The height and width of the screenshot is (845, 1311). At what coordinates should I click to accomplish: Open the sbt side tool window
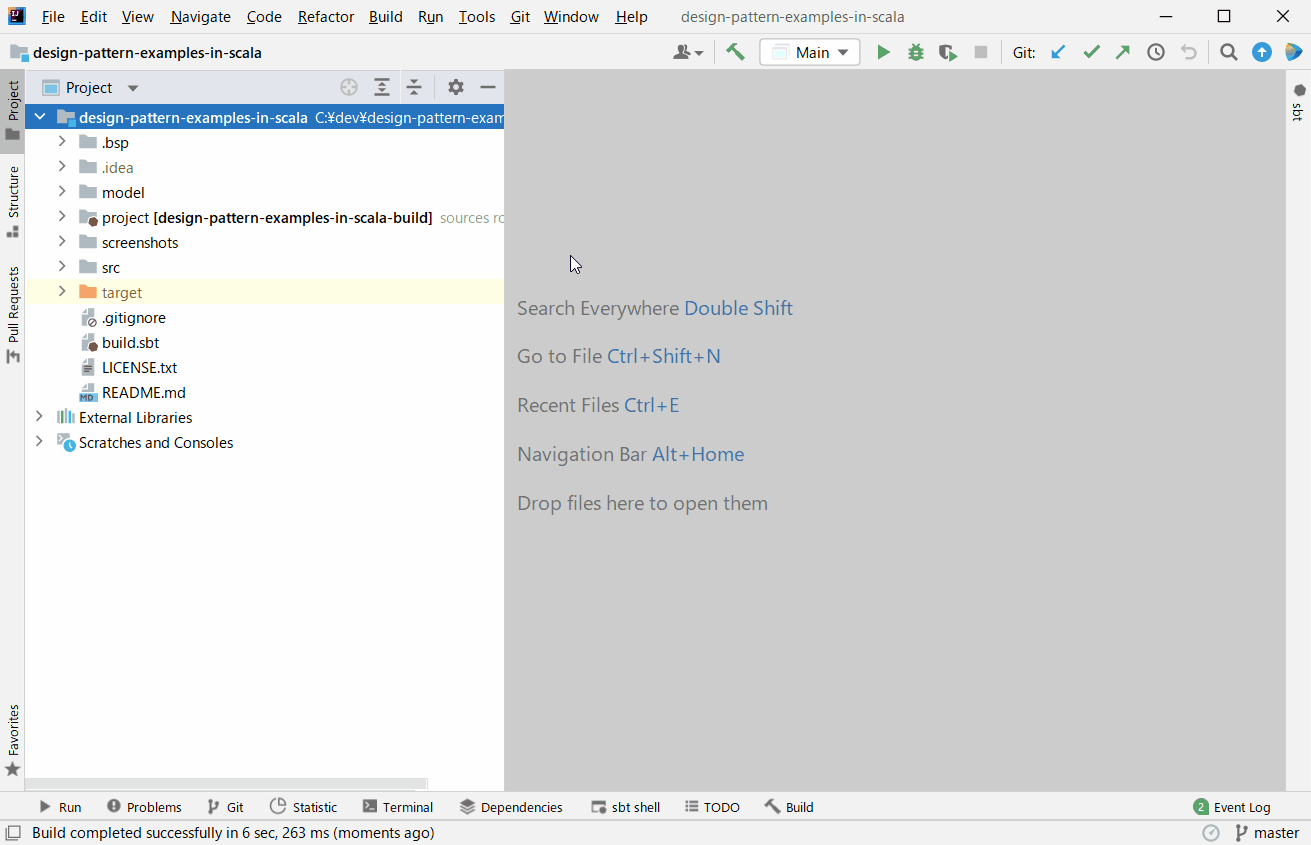[x=1298, y=101]
